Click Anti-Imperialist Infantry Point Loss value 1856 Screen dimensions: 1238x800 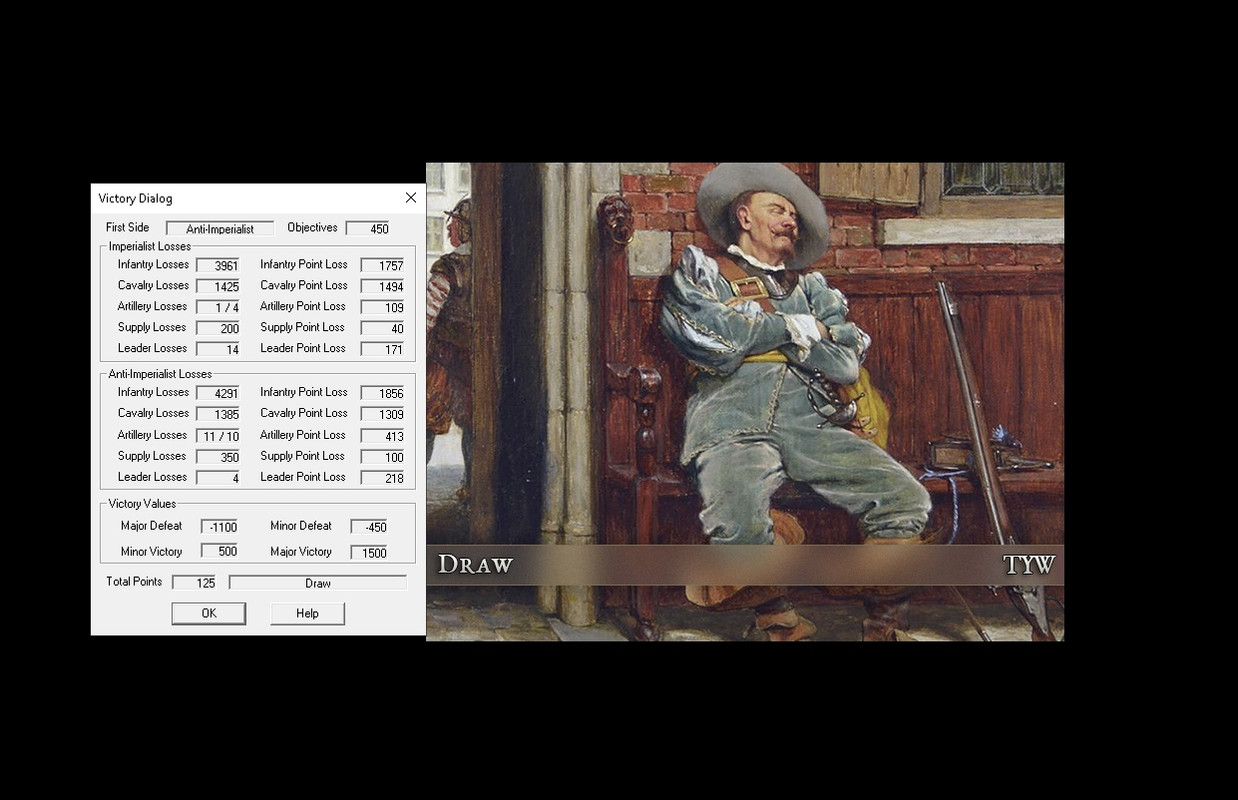pyautogui.click(x=383, y=394)
